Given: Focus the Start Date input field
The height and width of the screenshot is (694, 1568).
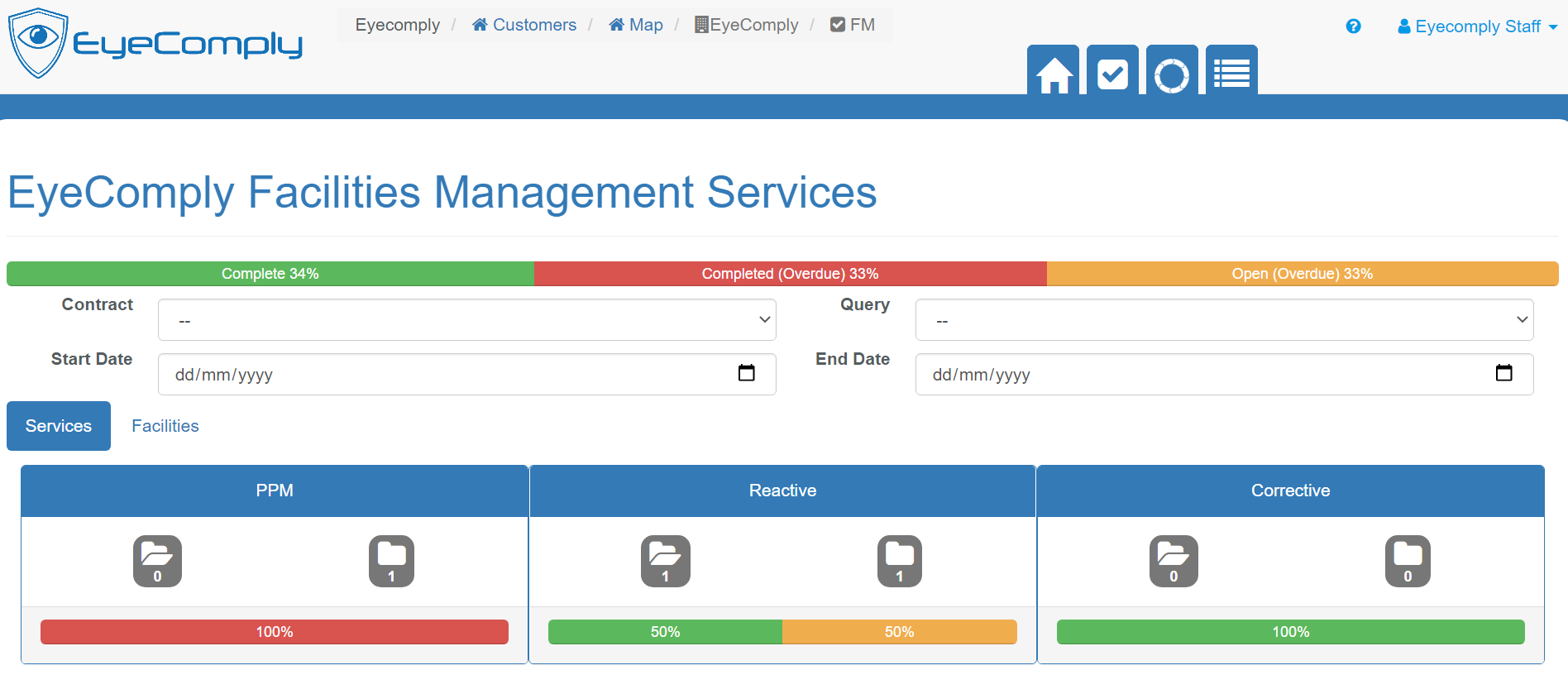Looking at the screenshot, I should coord(467,375).
